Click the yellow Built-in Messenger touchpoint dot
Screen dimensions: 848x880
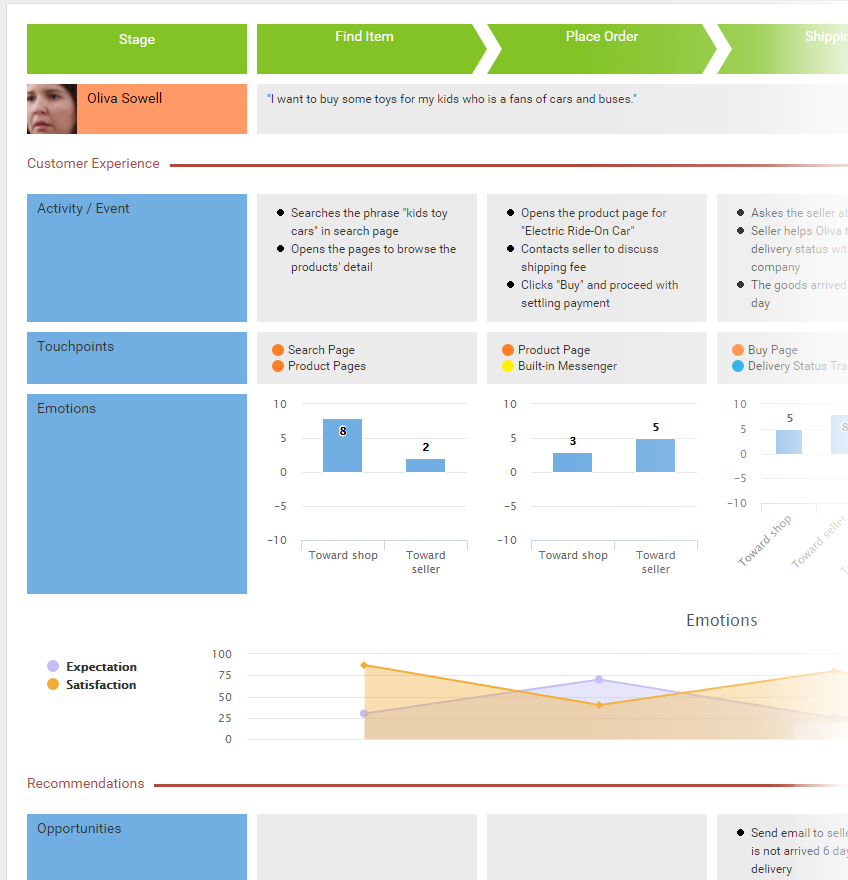click(508, 366)
